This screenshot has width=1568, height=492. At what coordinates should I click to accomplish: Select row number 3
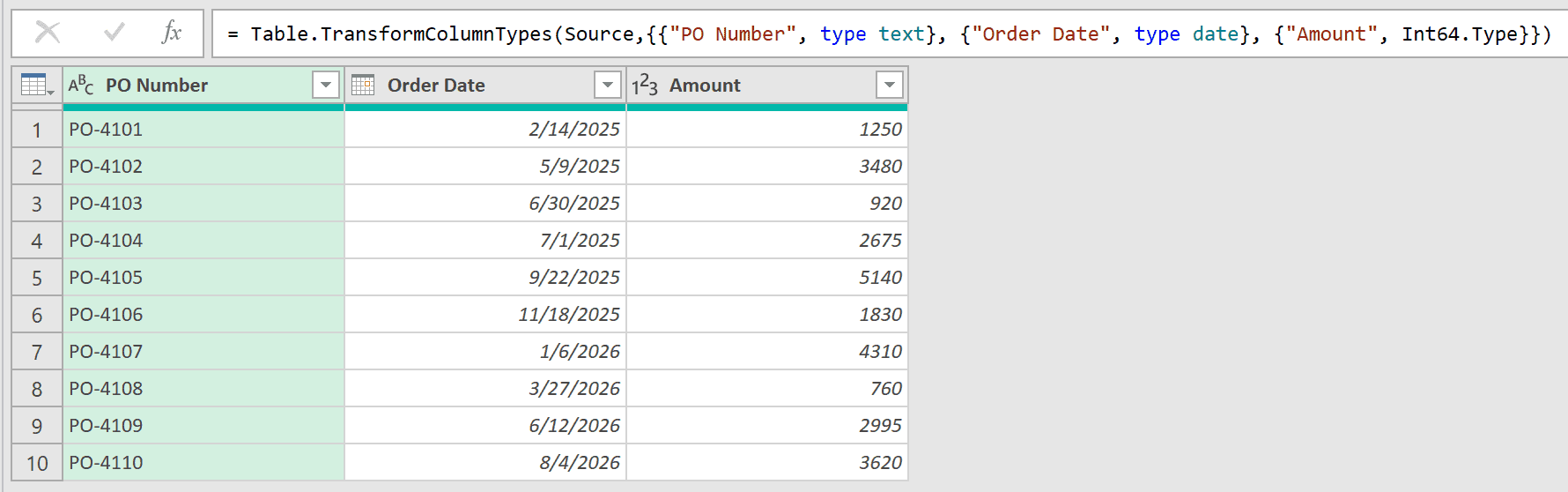point(37,204)
